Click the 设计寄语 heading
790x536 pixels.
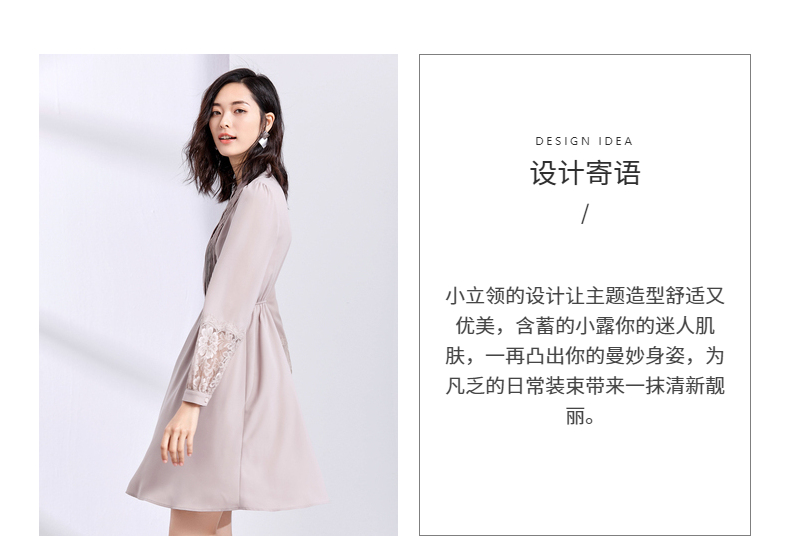coord(585,173)
